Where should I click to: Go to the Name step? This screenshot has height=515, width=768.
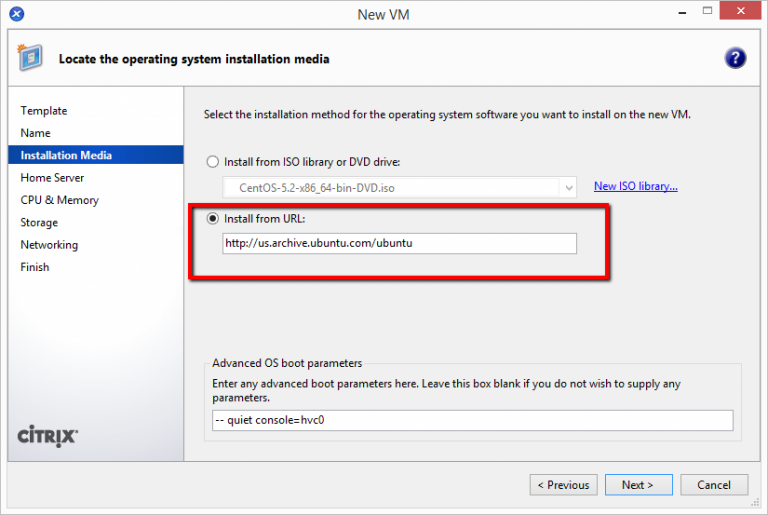(35, 133)
